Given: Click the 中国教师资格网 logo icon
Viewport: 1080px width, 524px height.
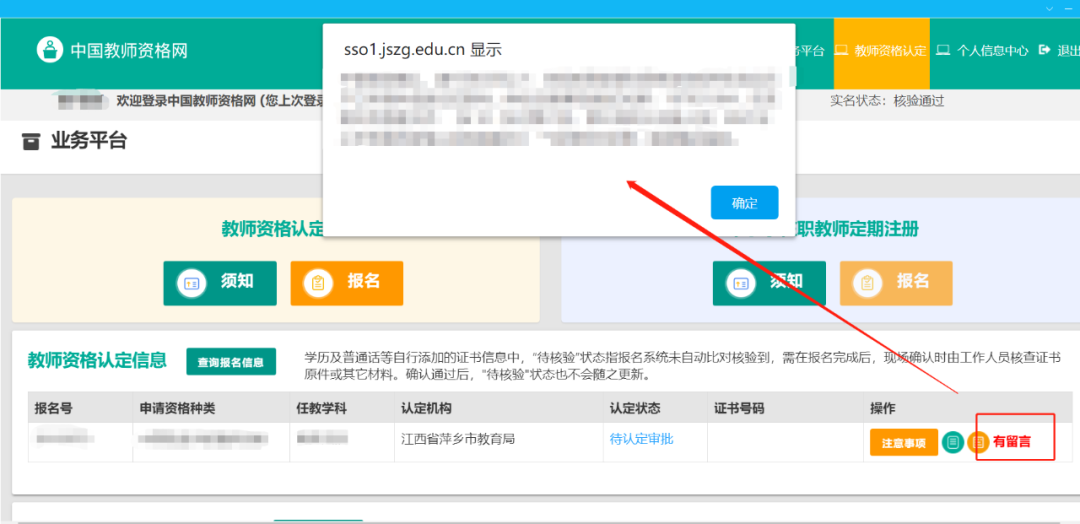Looking at the screenshot, I should (x=49, y=50).
